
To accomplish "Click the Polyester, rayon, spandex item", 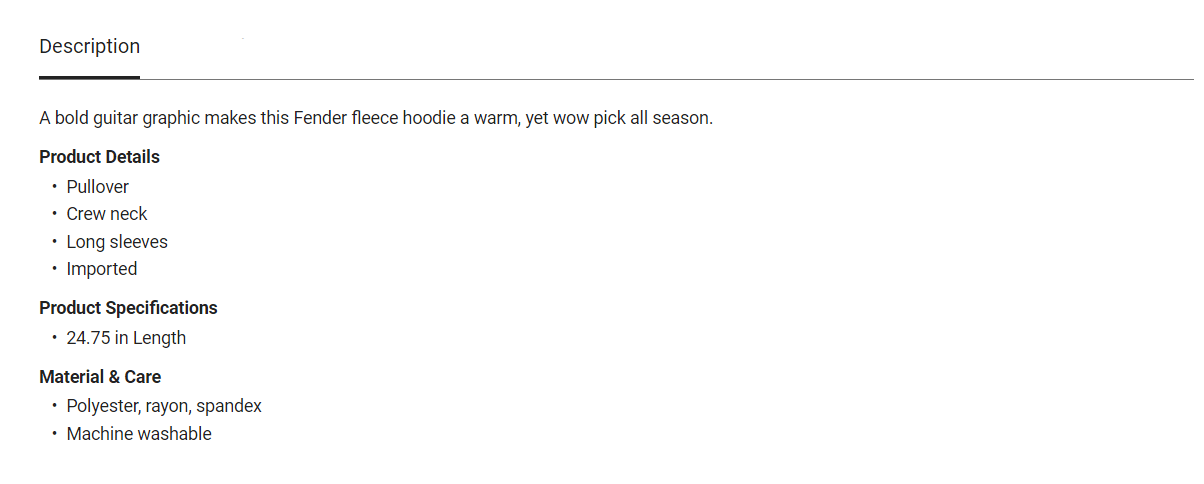I will click(164, 406).
